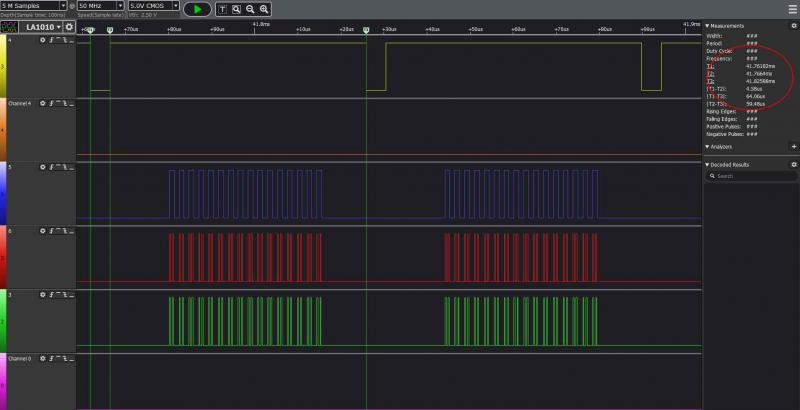Open the 50 MHz sample rate dropdown
This screenshot has height=410, width=800.
pyautogui.click(x=100, y=6)
